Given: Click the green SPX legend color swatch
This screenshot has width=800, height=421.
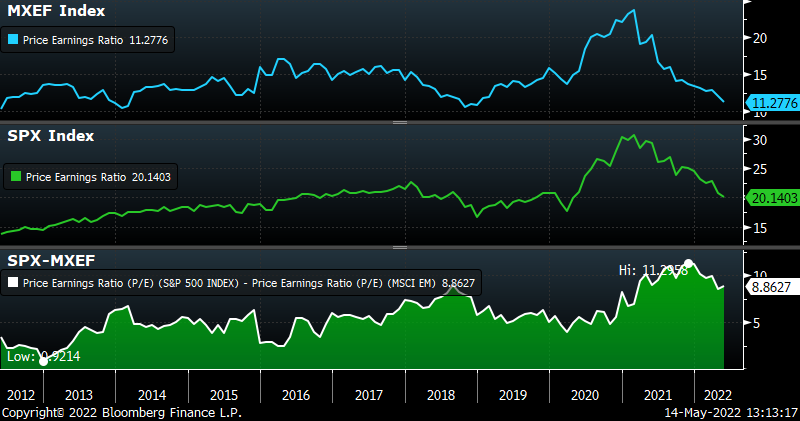Looking at the screenshot, I should tap(15, 177).
